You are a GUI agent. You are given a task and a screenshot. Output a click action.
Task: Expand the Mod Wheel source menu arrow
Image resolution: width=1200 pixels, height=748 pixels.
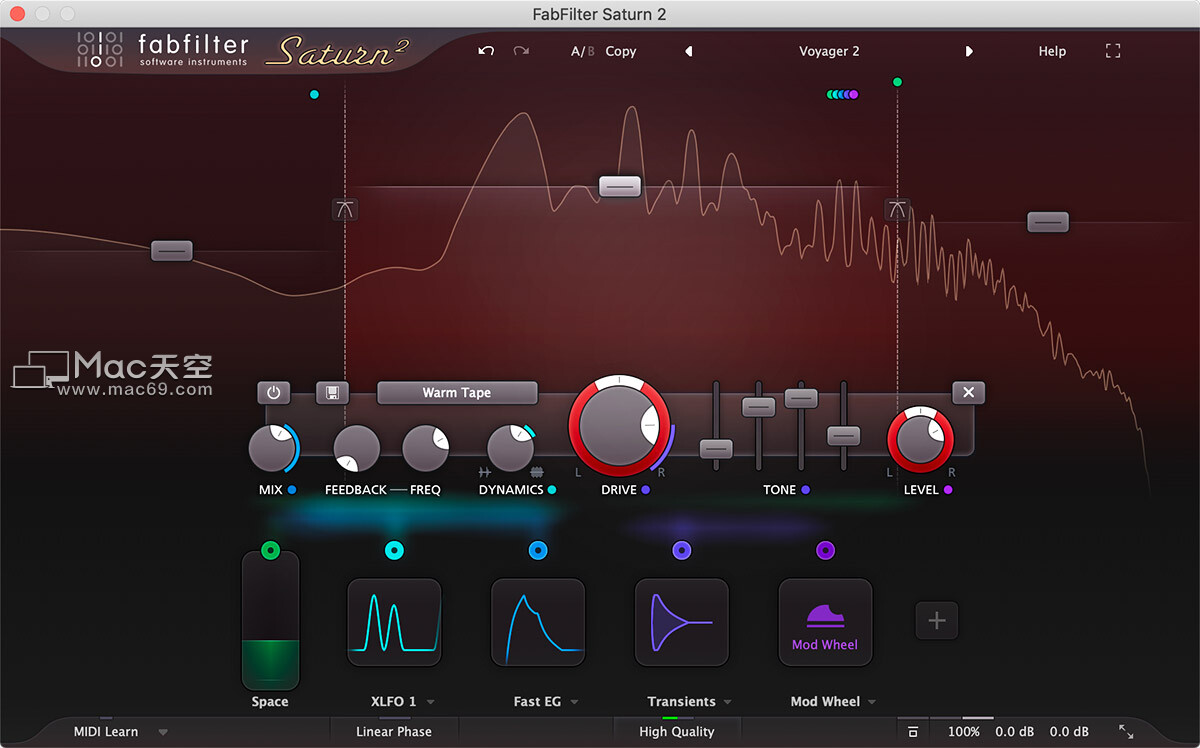click(874, 702)
